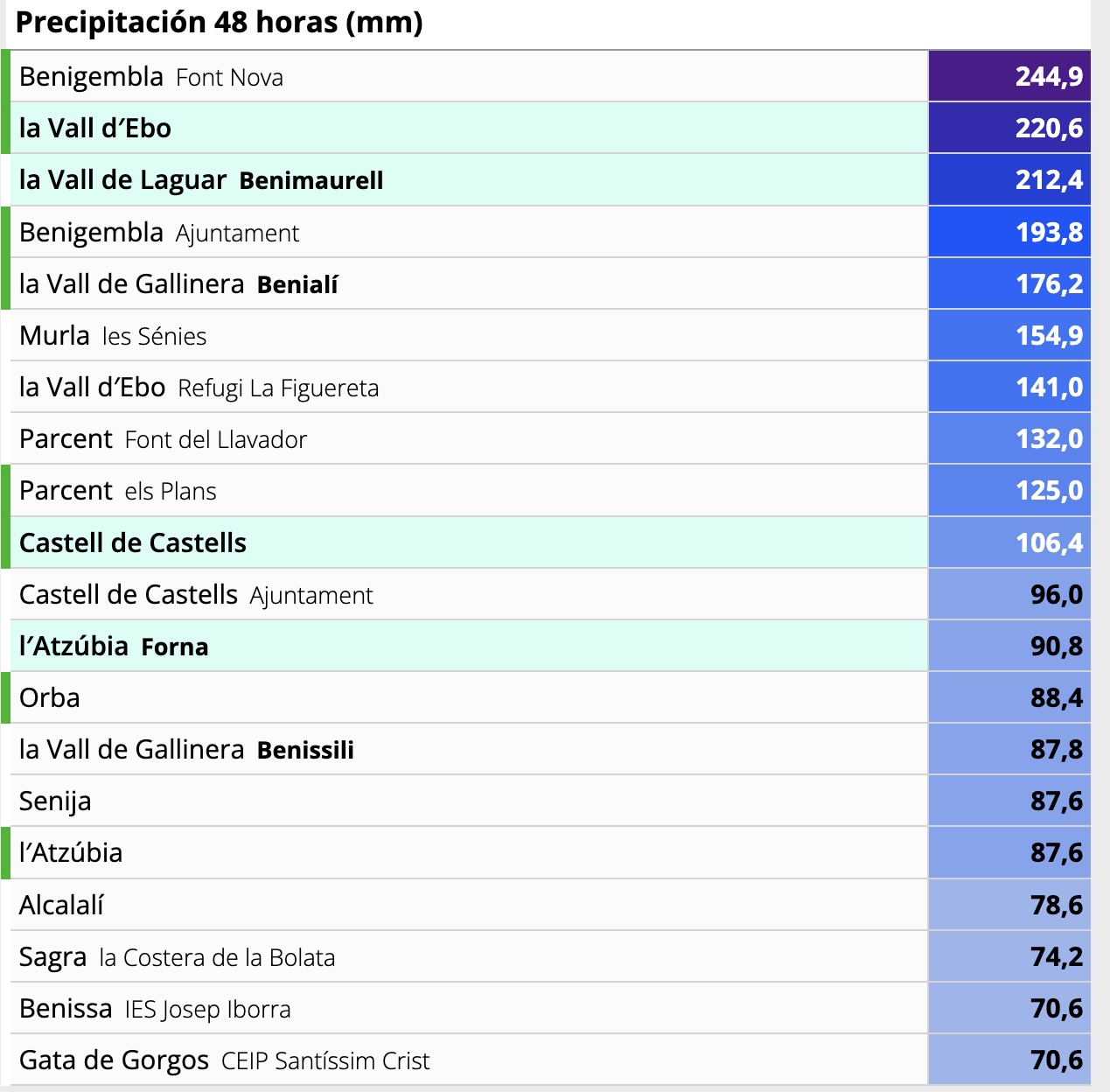Open la Vall d'Ebo Refugi La Figuereta
Viewport: 1110px width, 1092px height.
pyautogui.click(x=550, y=388)
